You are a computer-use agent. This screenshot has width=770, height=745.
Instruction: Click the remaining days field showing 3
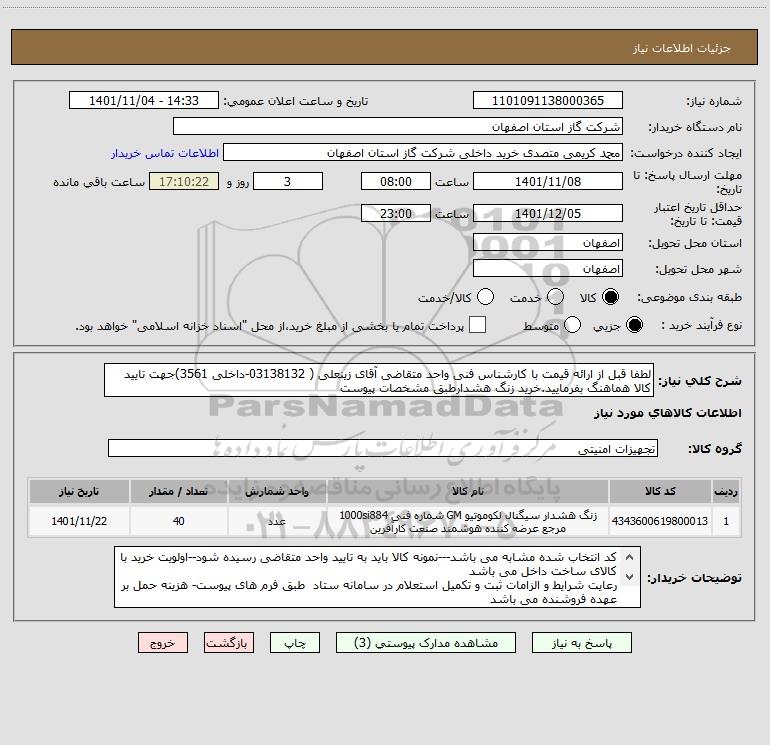(x=288, y=181)
